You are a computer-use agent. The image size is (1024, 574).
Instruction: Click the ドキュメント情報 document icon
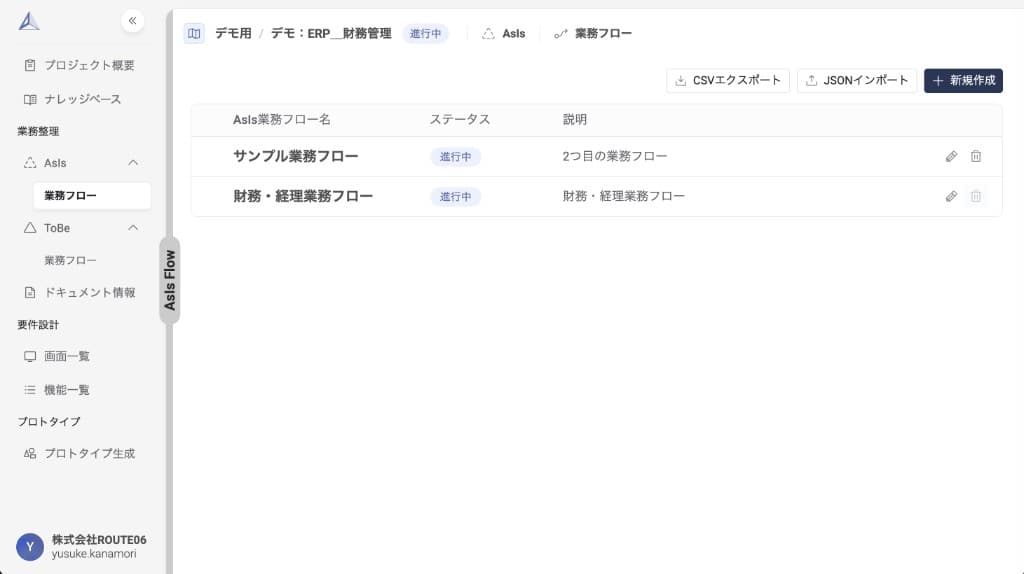point(30,293)
